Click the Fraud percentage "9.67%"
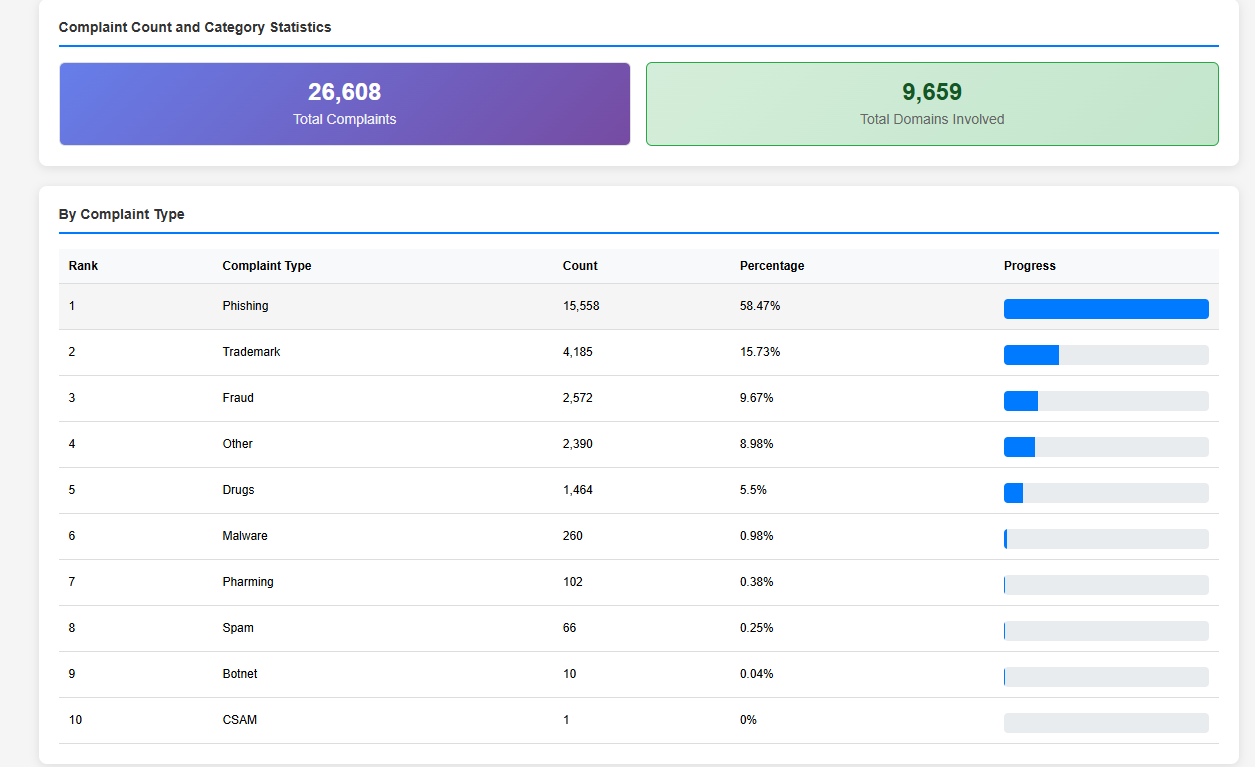This screenshot has width=1255, height=767. (757, 398)
